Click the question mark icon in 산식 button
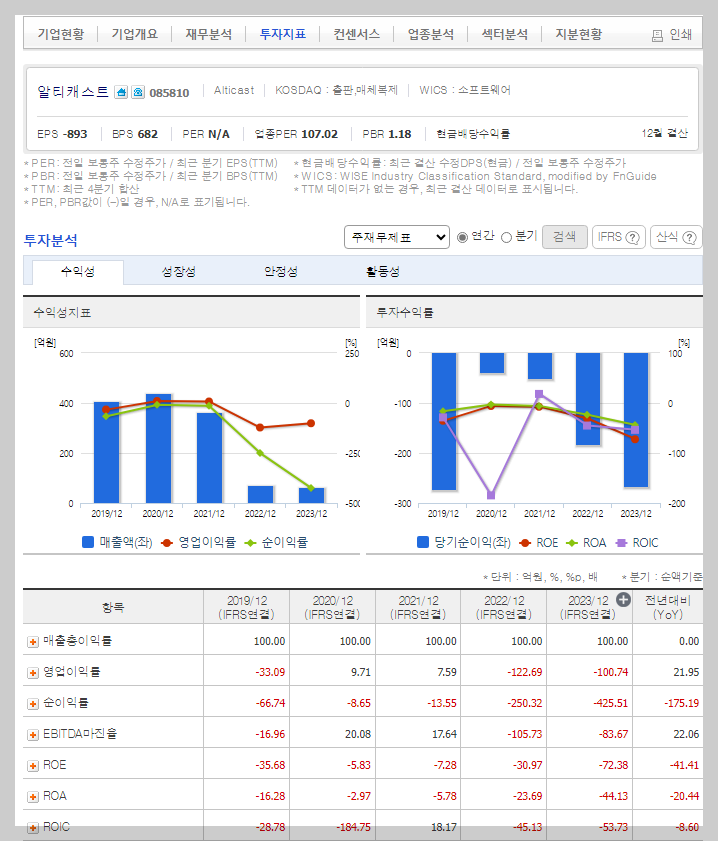The width and height of the screenshot is (718, 841). pyautogui.click(x=690, y=238)
